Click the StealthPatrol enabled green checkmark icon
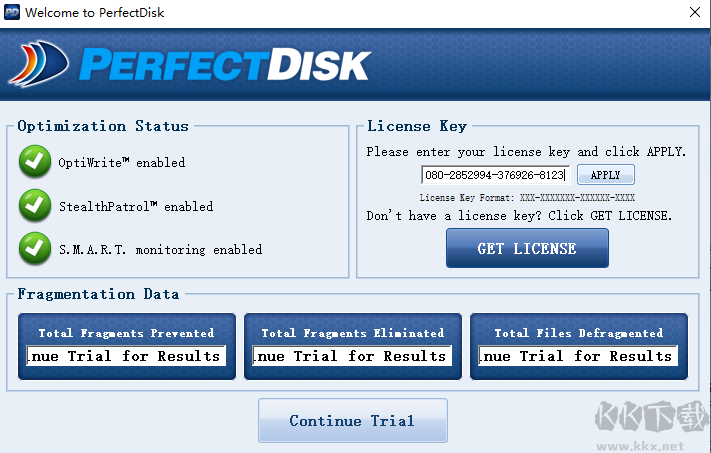Image resolution: width=711 pixels, height=453 pixels. point(36,206)
